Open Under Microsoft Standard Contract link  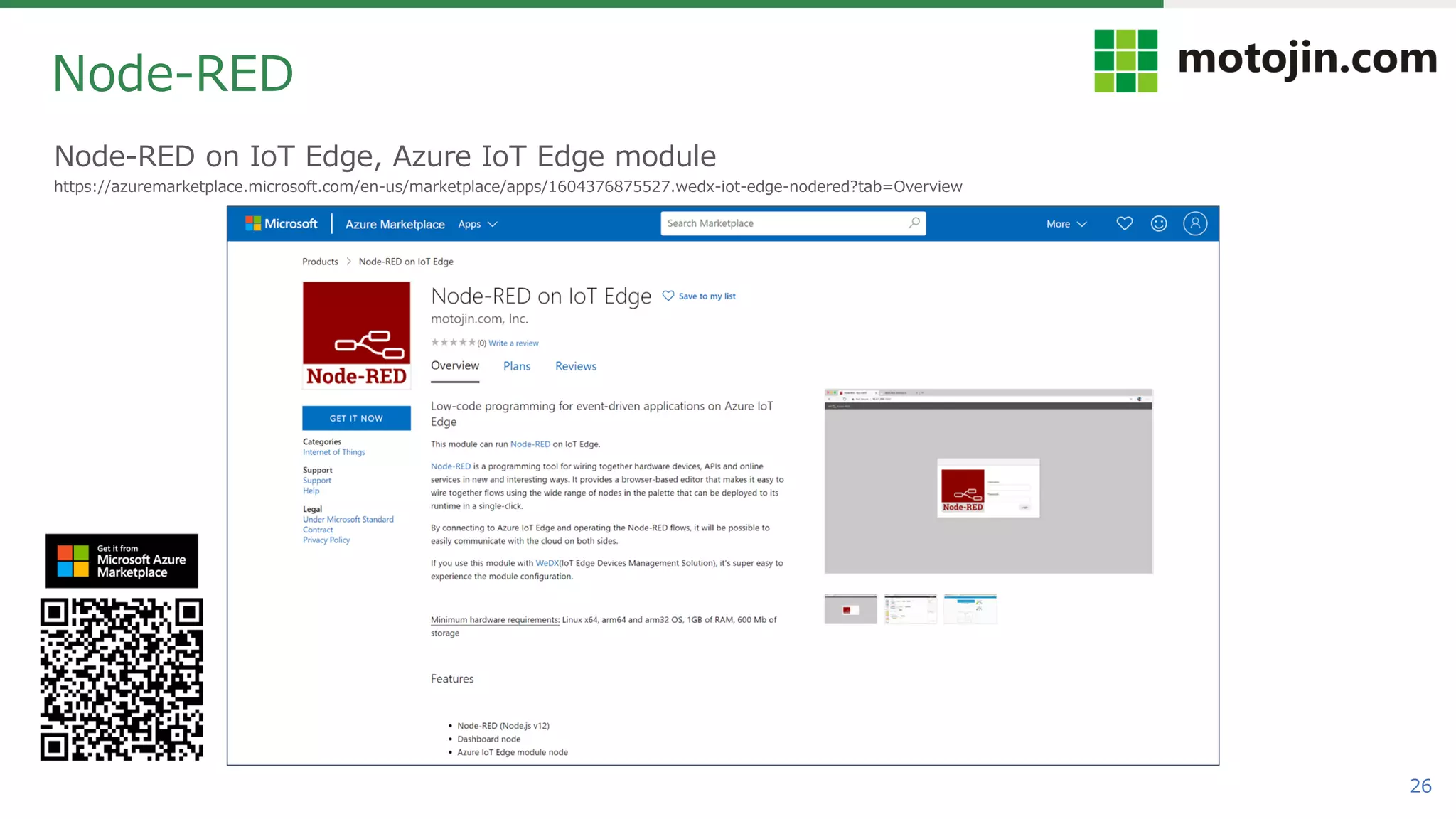point(348,525)
